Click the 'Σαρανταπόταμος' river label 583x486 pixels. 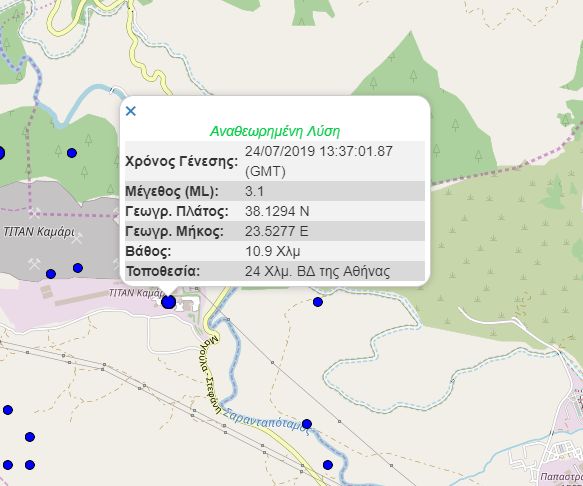pos(266,421)
